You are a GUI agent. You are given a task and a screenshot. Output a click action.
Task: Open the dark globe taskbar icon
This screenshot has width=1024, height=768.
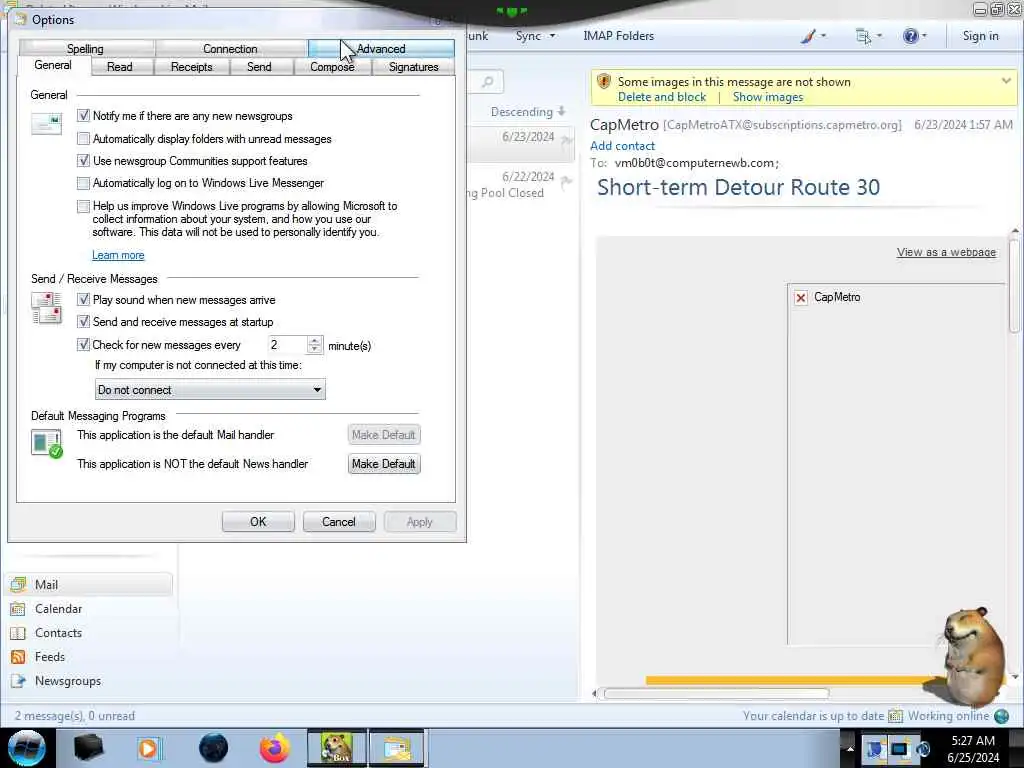tap(213, 748)
